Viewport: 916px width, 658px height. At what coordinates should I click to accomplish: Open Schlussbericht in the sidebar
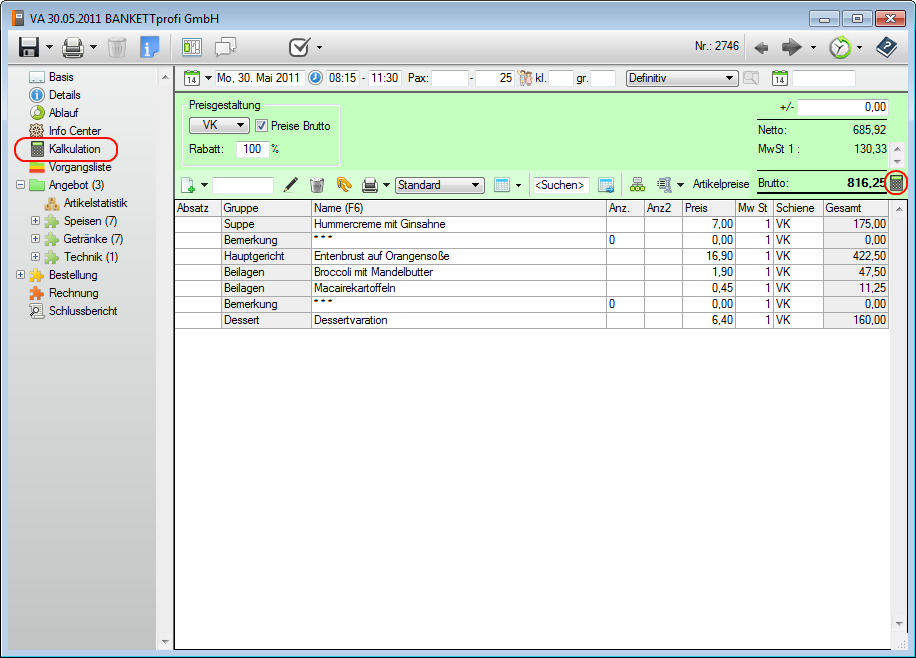point(82,311)
